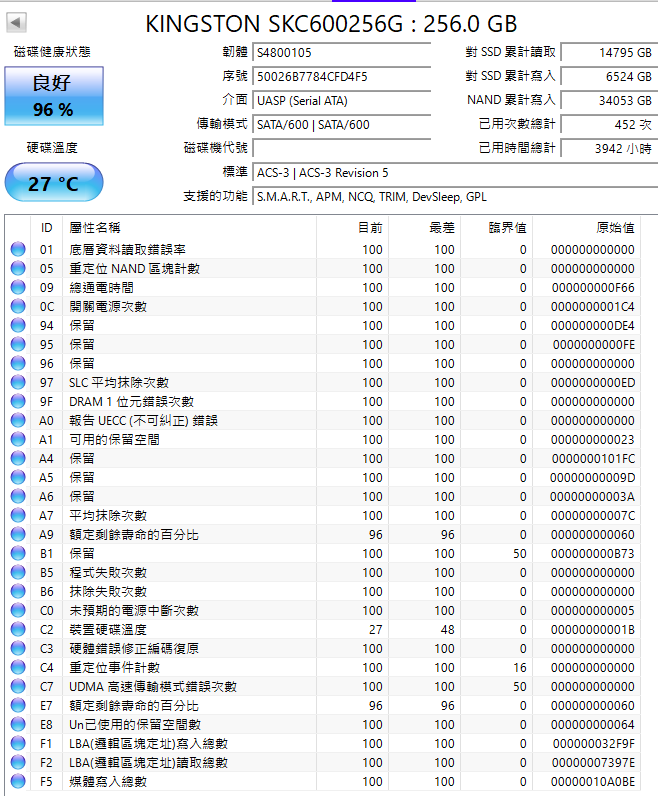Click the status orb for attribute 97
Image resolution: width=658 pixels, height=796 pixels.
coord(18,382)
